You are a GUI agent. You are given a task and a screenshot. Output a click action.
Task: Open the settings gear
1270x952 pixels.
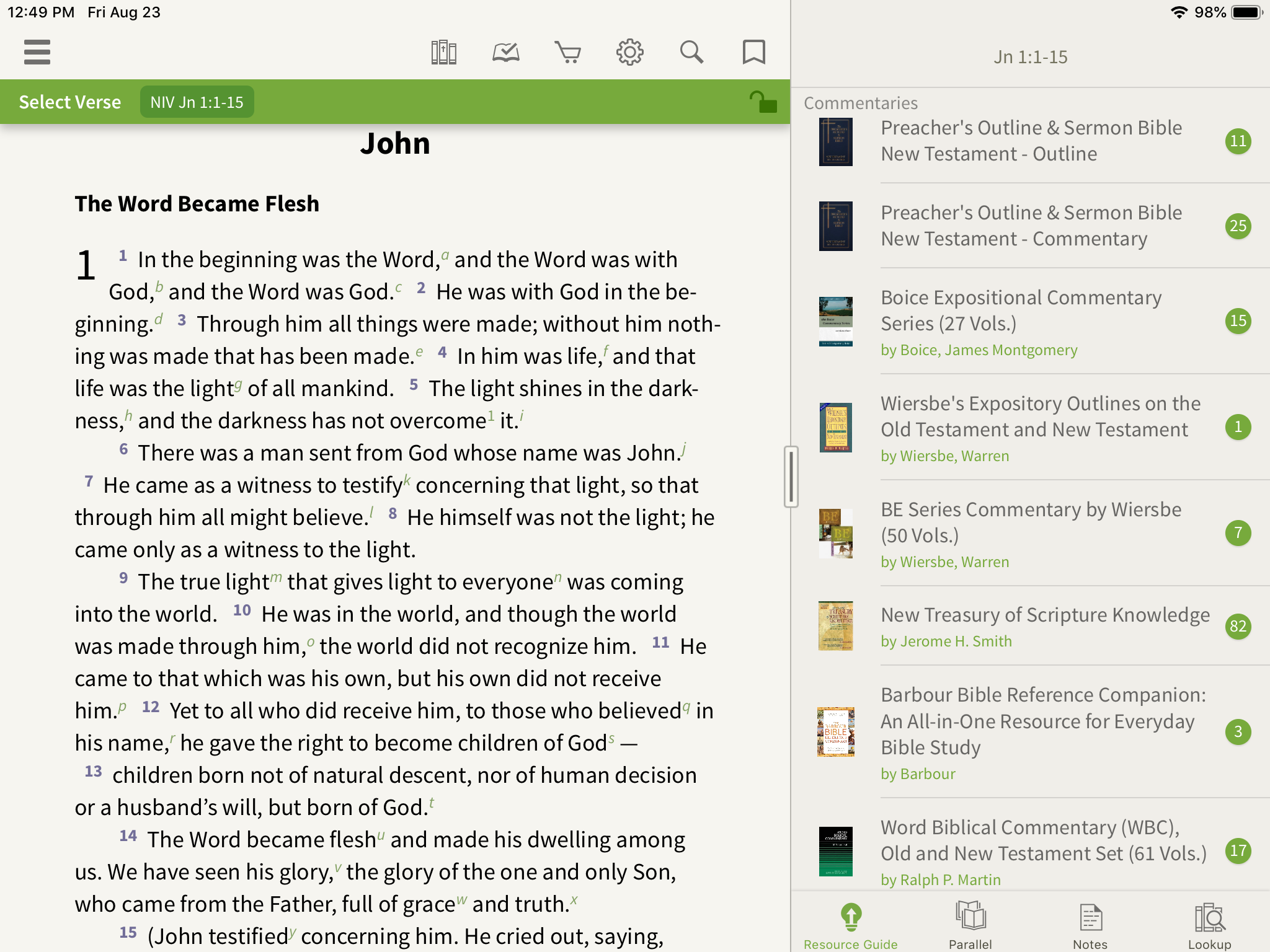[x=630, y=52]
